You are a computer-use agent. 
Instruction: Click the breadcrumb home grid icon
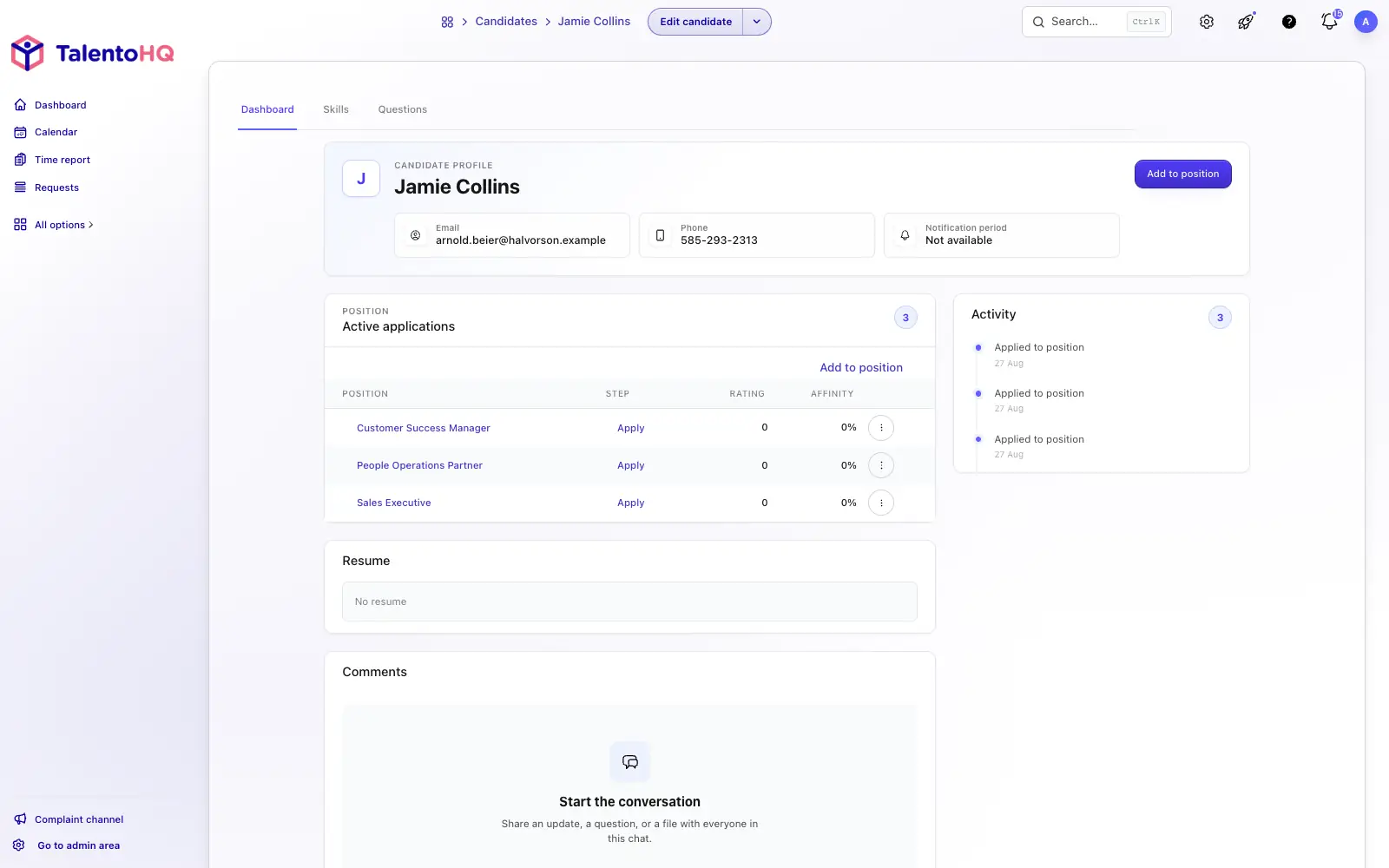coord(447,22)
